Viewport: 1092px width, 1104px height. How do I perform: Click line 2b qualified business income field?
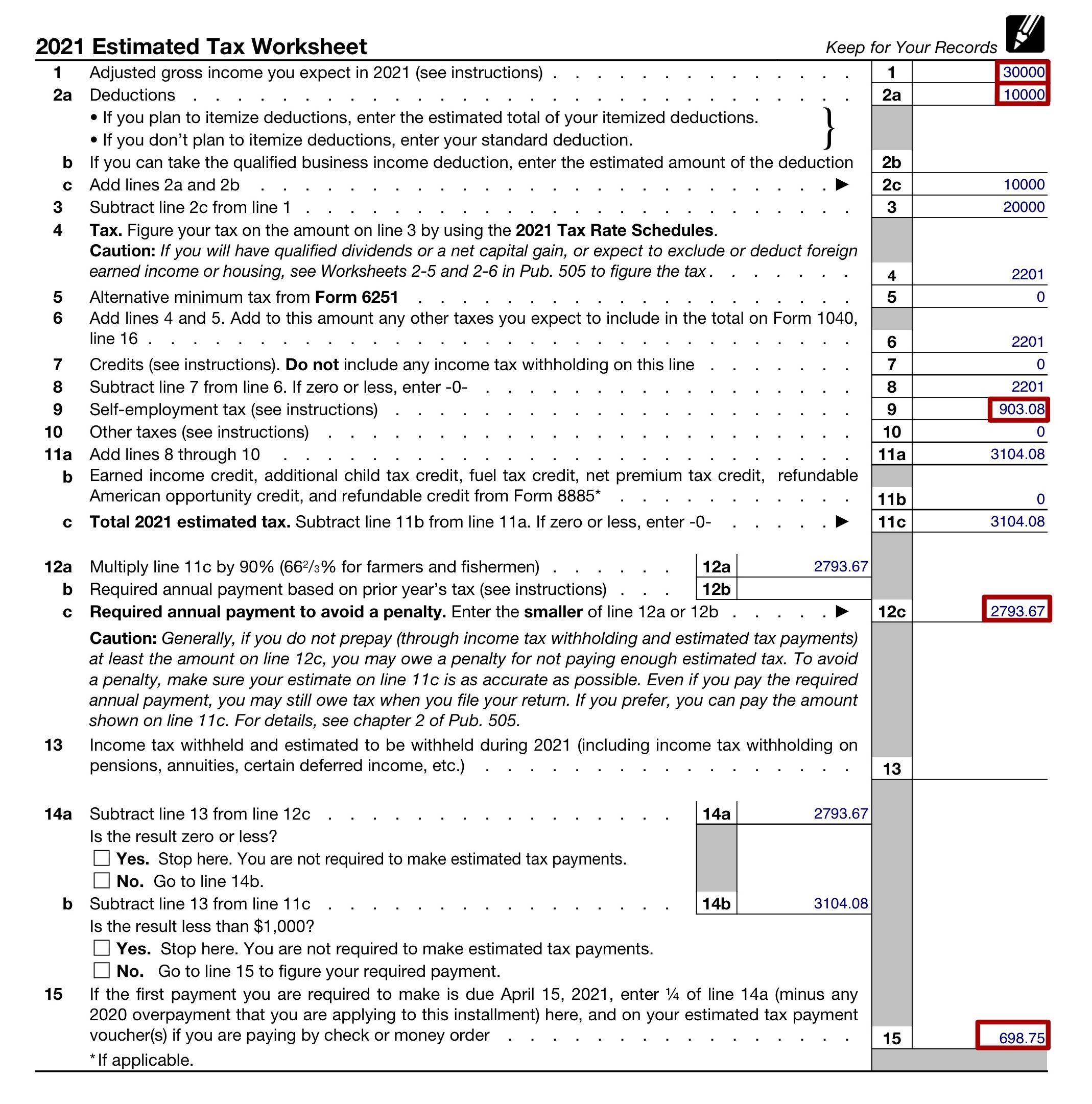click(1000, 162)
